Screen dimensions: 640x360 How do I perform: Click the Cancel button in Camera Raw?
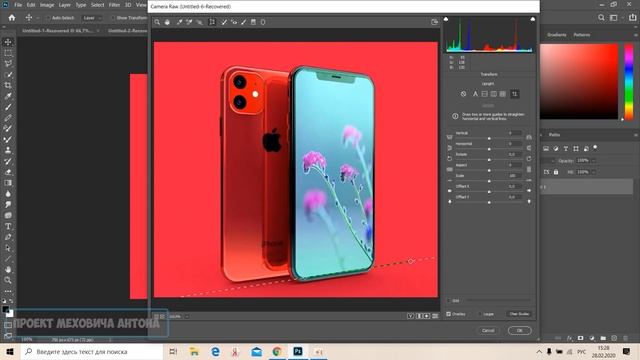[x=488, y=330]
